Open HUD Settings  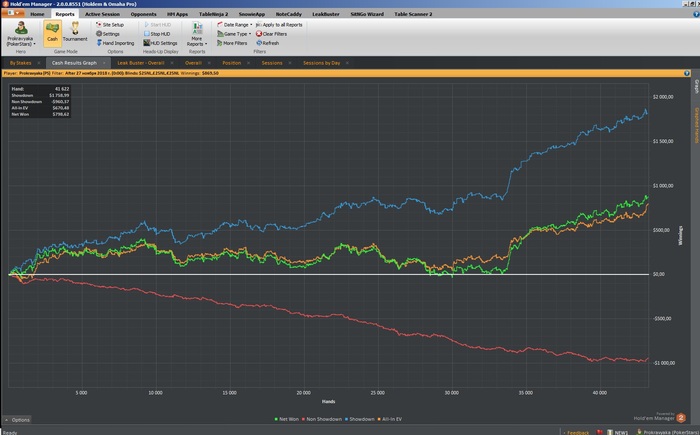pos(160,43)
